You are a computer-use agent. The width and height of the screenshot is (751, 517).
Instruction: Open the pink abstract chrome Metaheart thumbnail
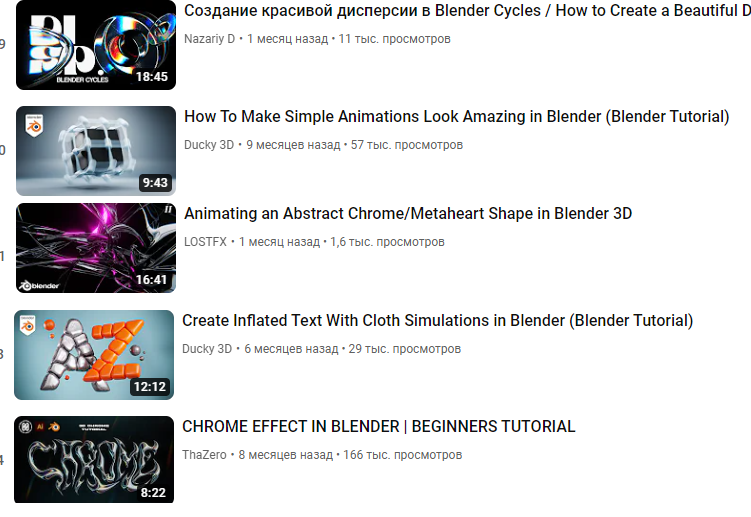96,248
